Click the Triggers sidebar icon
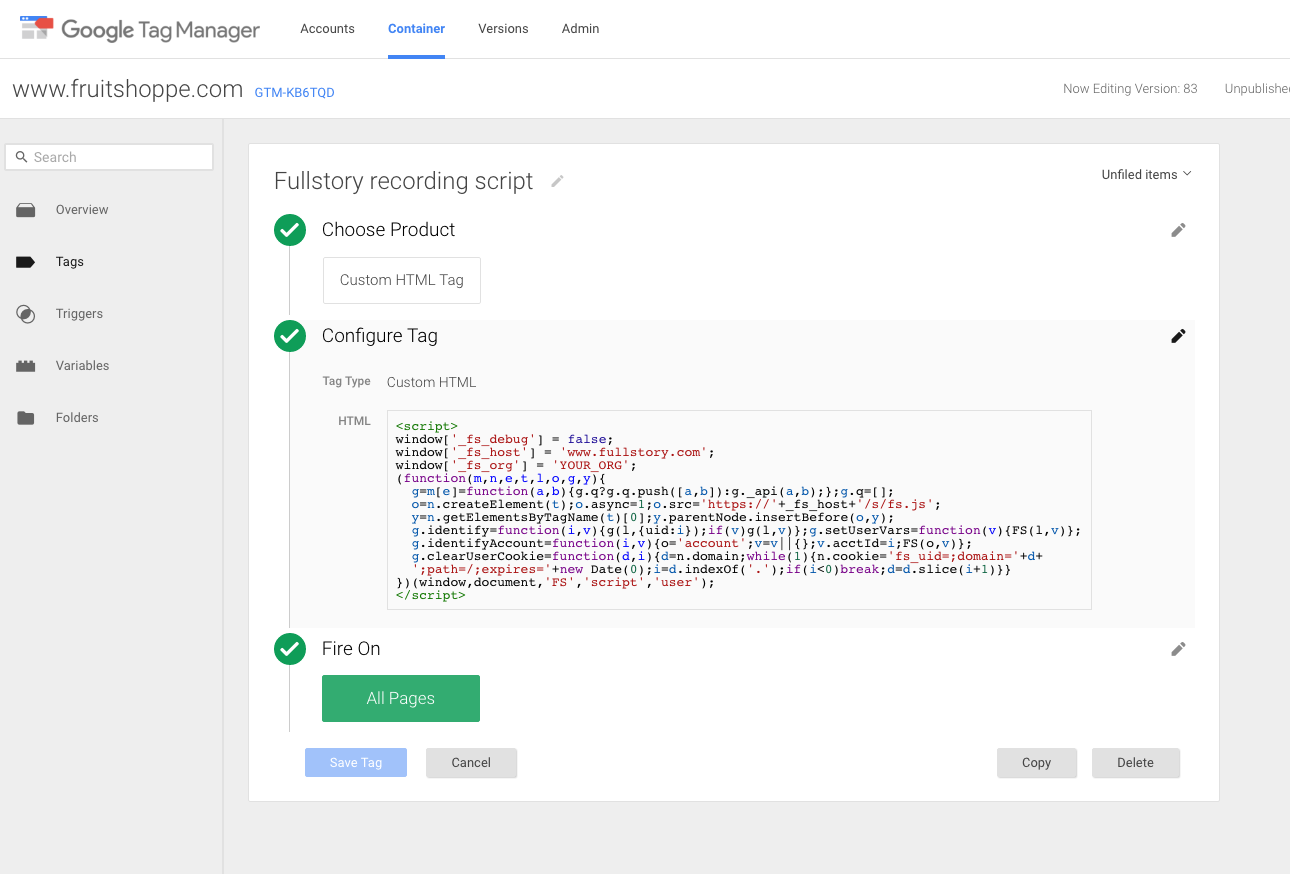The height and width of the screenshot is (874, 1290). (x=26, y=314)
